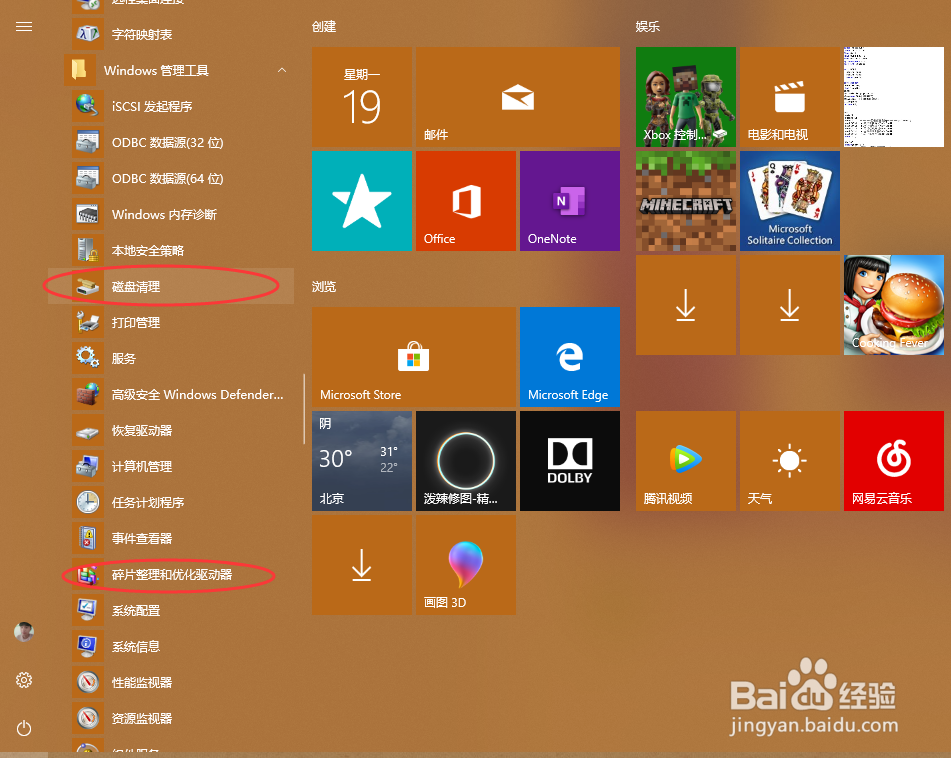Open 计算机管理

coord(172,466)
